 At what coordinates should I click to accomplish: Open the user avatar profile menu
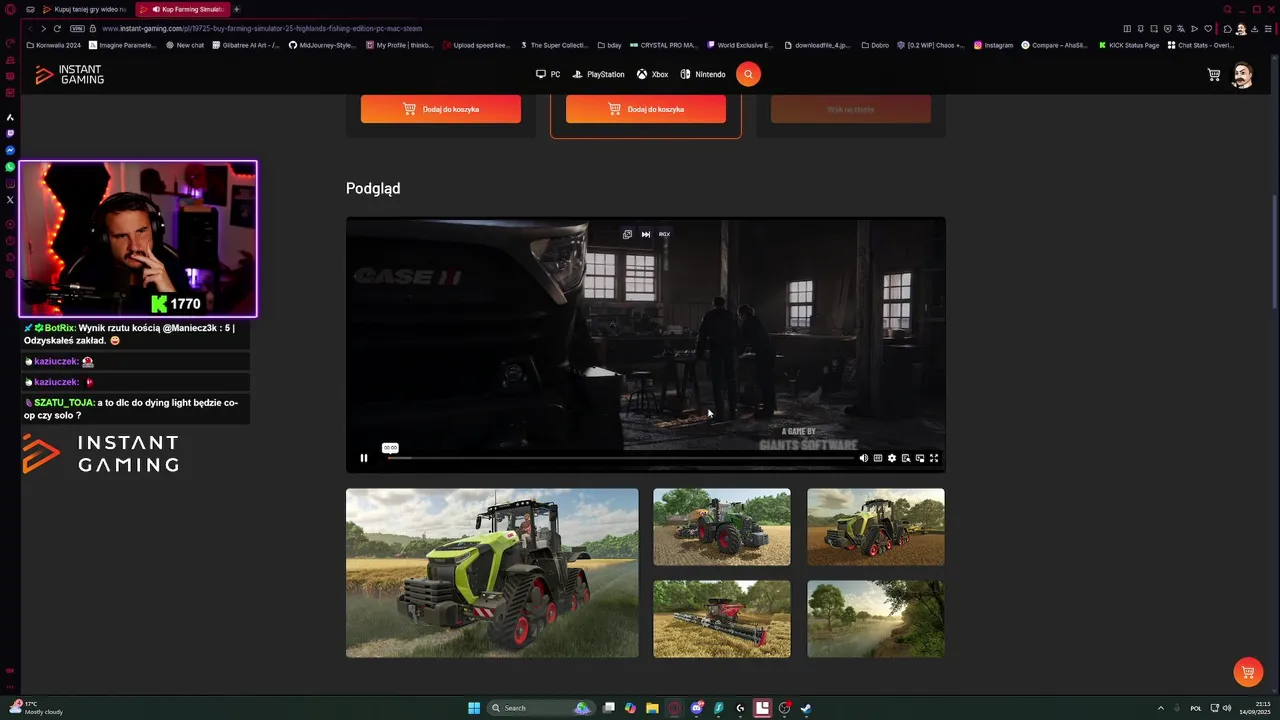(1242, 75)
